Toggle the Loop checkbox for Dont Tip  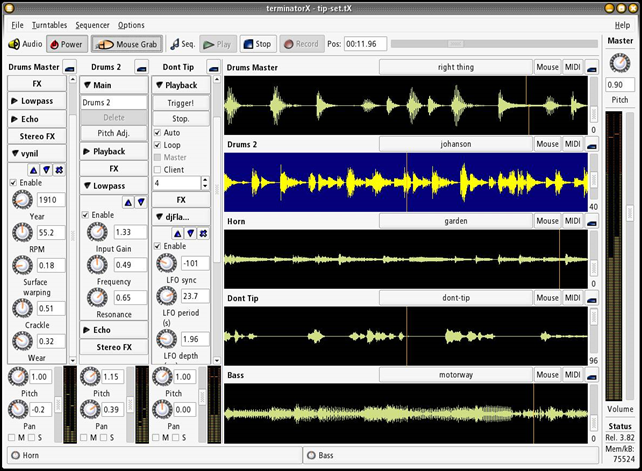pyautogui.click(x=157, y=145)
